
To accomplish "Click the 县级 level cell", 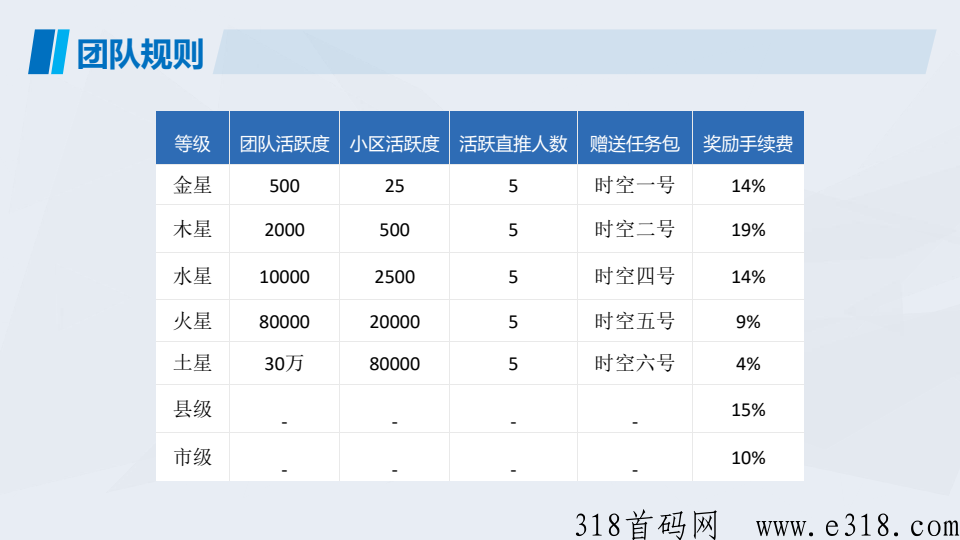I will pos(192,409).
